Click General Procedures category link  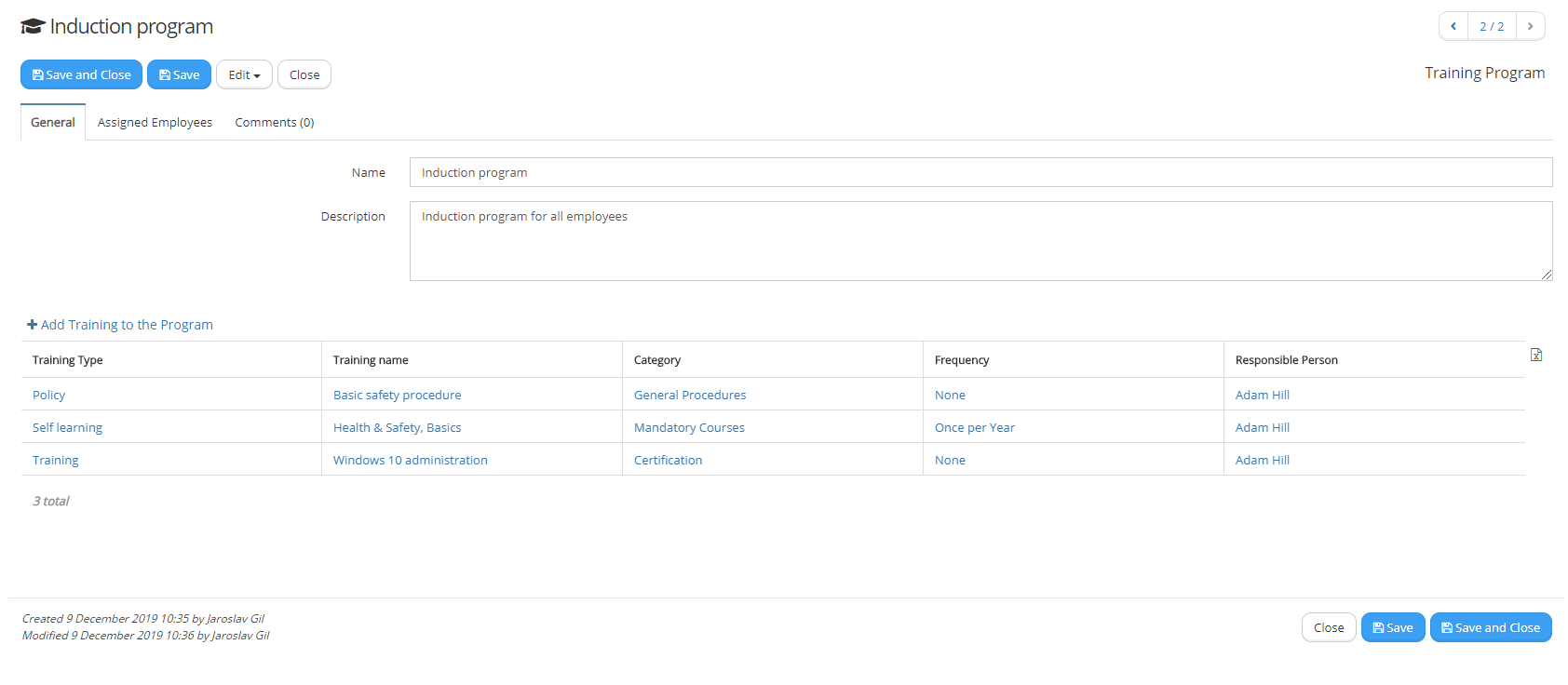point(690,395)
